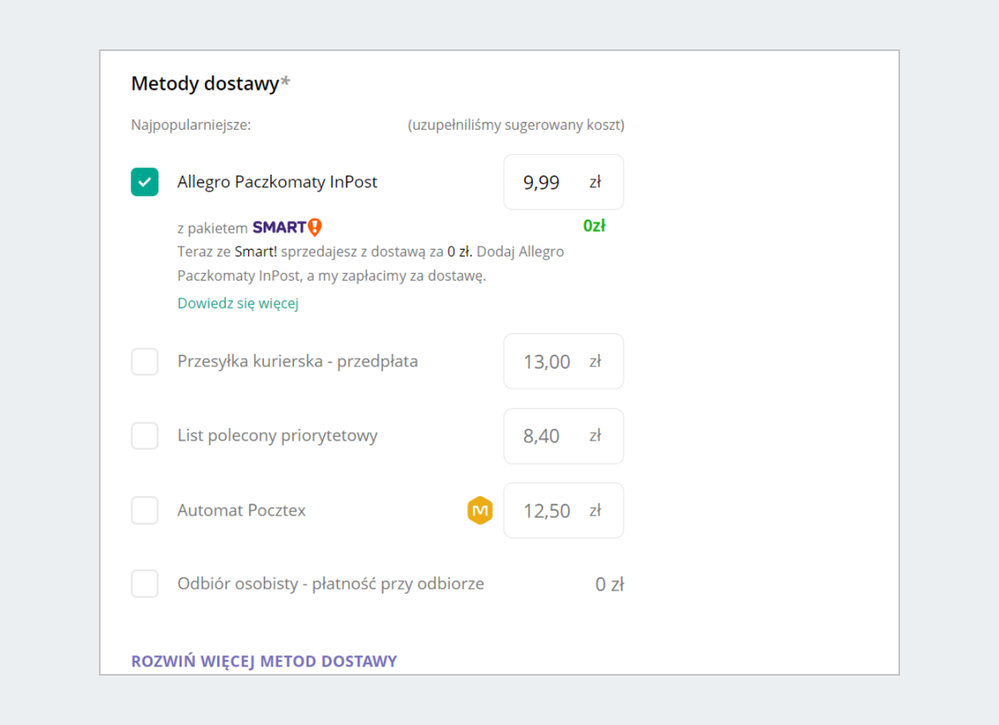Open the Dowiedz się więcej link
Viewport: 999px width, 725px height.
(238, 303)
